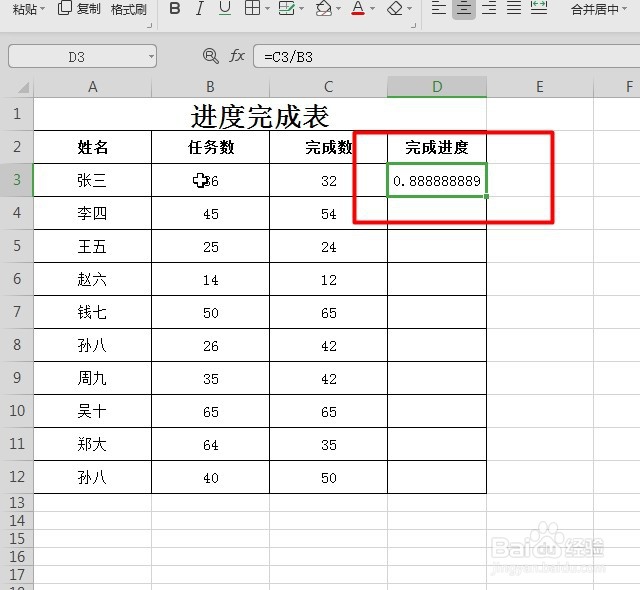640x590 pixels.
Task: Click the distributed alignment icon
Action: click(x=539, y=8)
